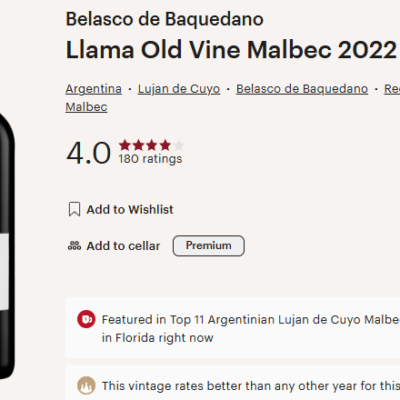
Task: Click the second red rating star
Action: [138, 145]
